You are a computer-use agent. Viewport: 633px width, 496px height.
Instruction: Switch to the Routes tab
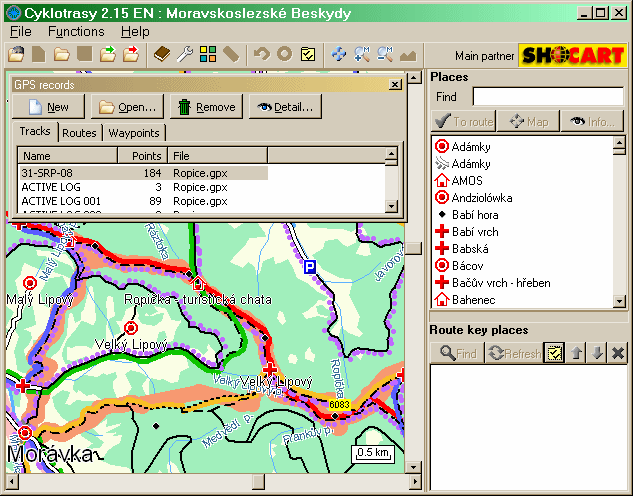[x=79, y=132]
